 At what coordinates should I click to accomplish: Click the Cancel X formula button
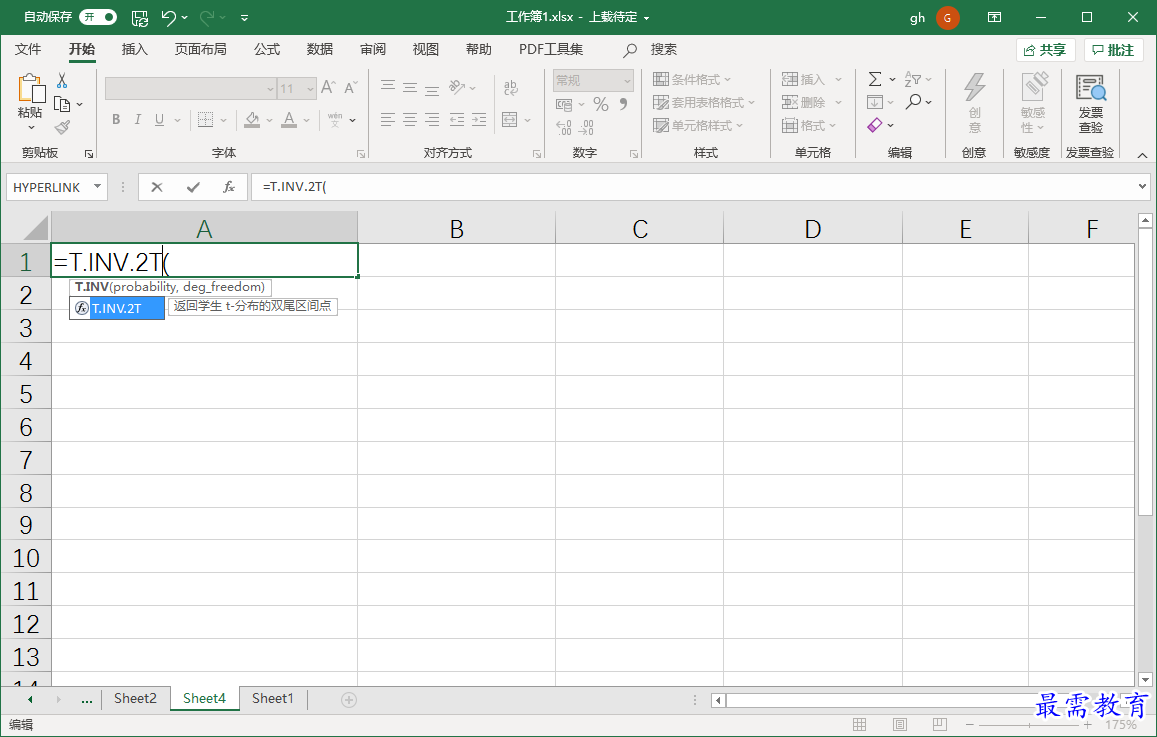156,187
